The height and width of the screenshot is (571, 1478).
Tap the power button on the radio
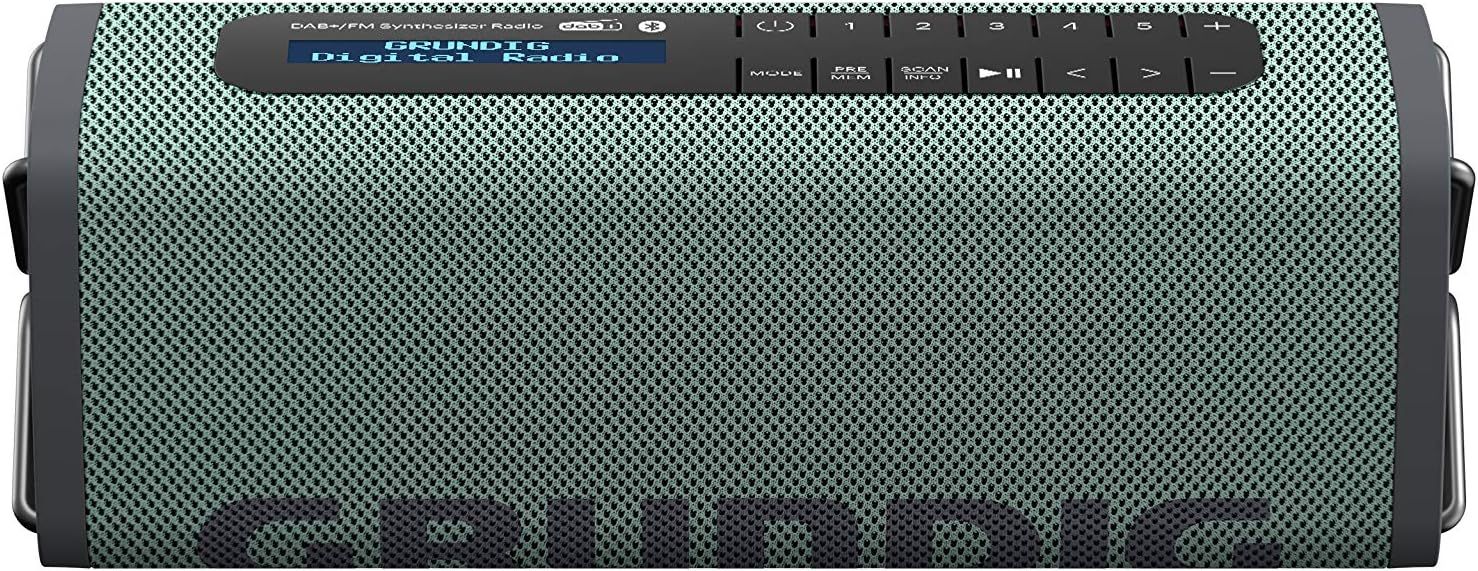coord(774,27)
